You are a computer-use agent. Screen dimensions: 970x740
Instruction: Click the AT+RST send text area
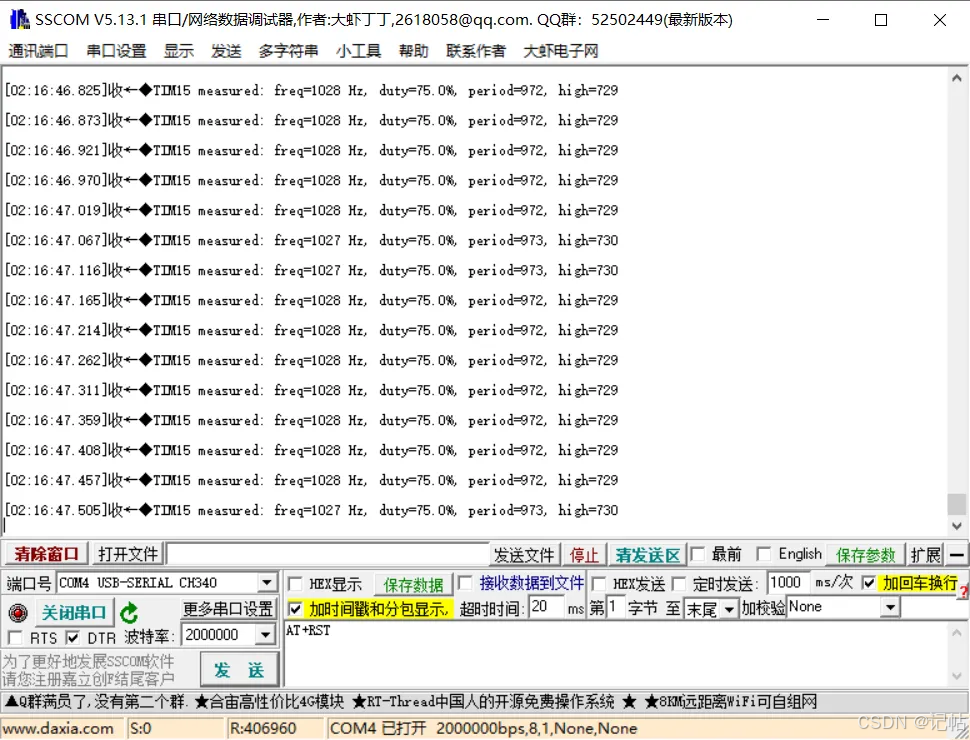[616, 654]
